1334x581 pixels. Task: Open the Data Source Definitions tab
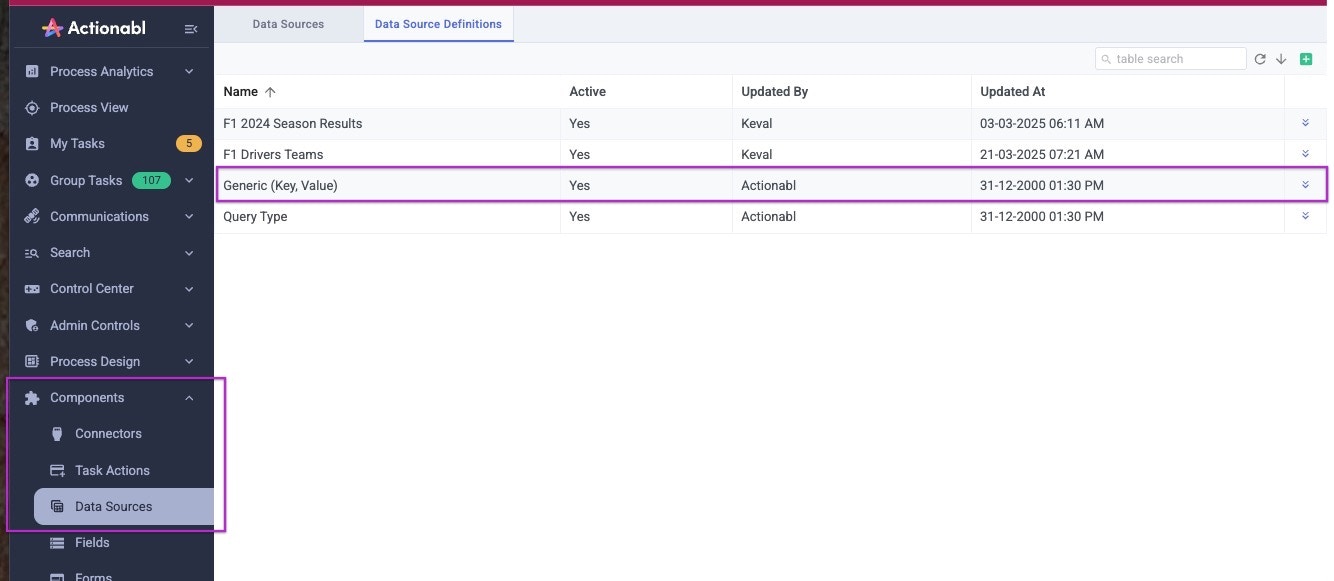pos(438,23)
